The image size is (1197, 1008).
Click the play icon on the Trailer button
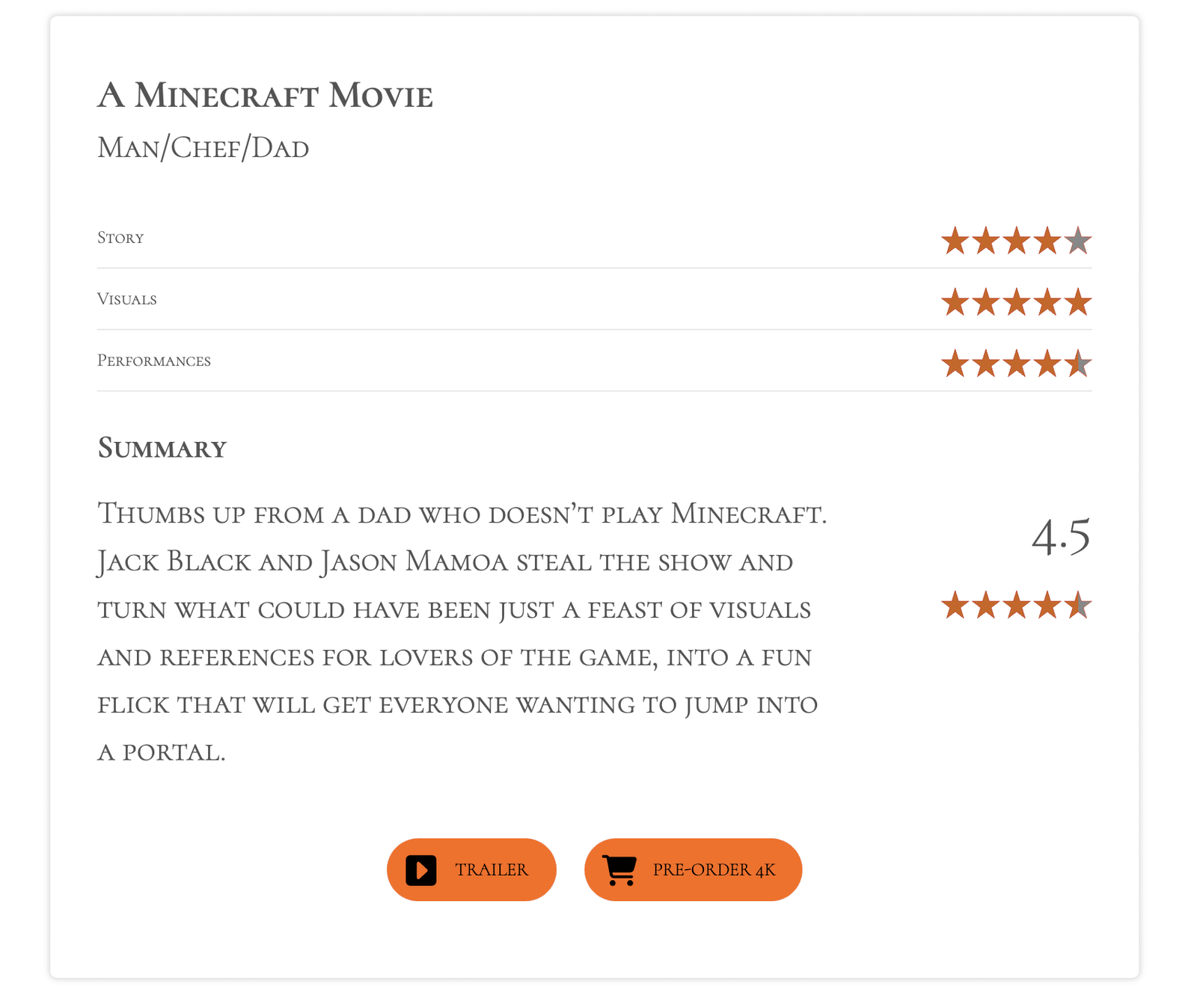pyautogui.click(x=421, y=870)
